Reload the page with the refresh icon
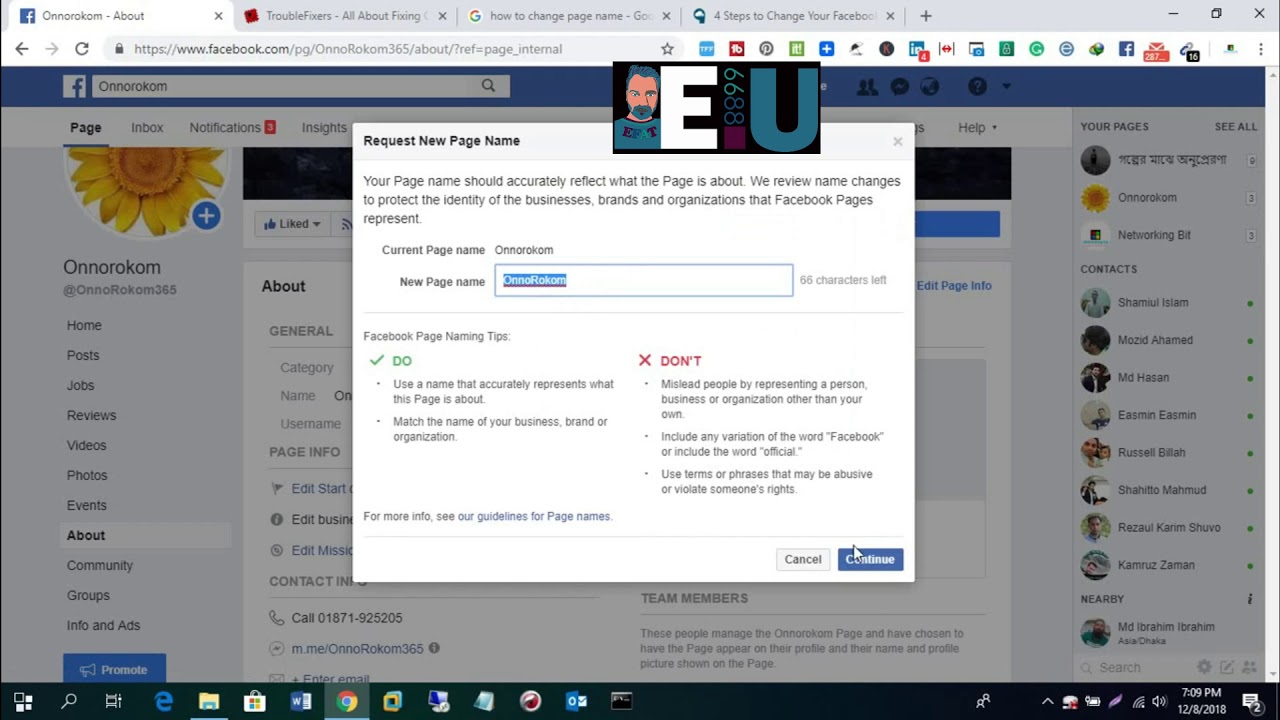Image resolution: width=1280 pixels, height=720 pixels. (x=82, y=49)
